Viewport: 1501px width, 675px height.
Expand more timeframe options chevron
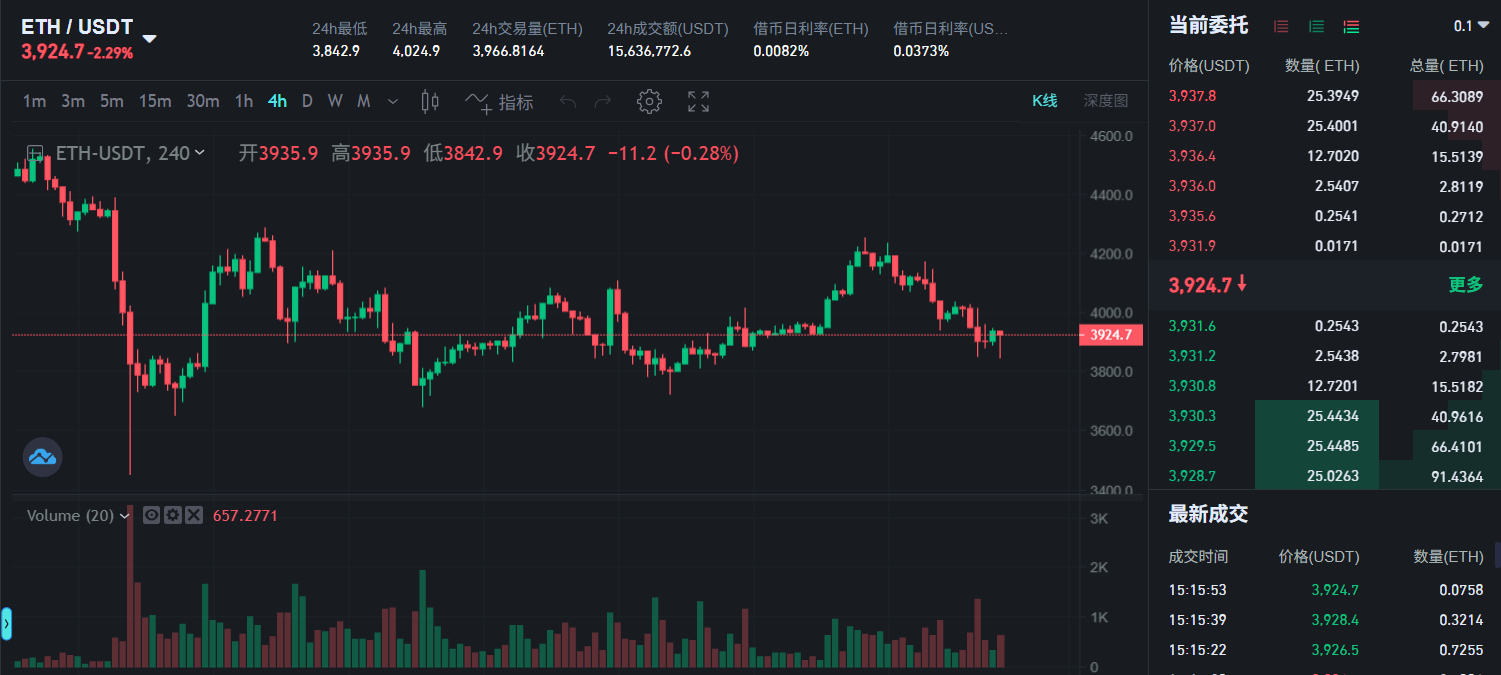pyautogui.click(x=393, y=101)
